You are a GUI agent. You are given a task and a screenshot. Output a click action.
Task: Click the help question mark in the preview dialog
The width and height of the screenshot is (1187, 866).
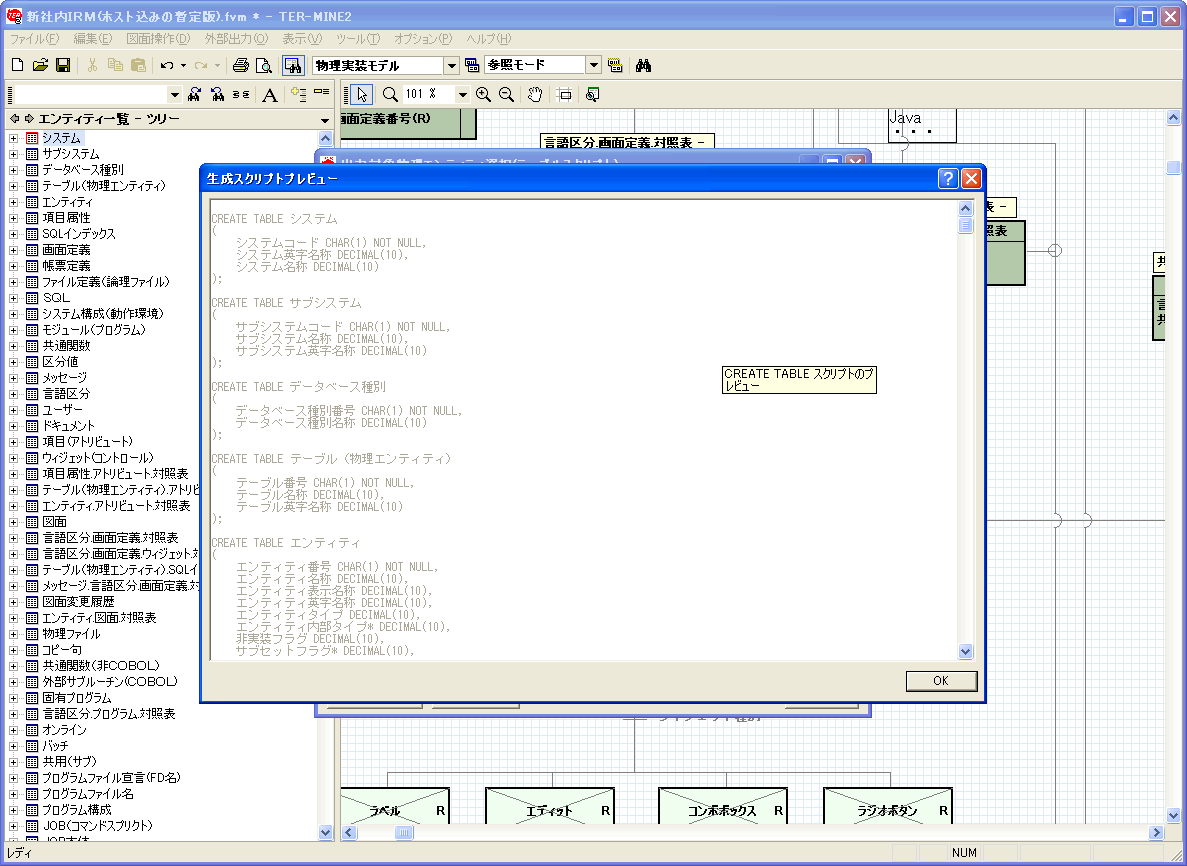point(948,179)
